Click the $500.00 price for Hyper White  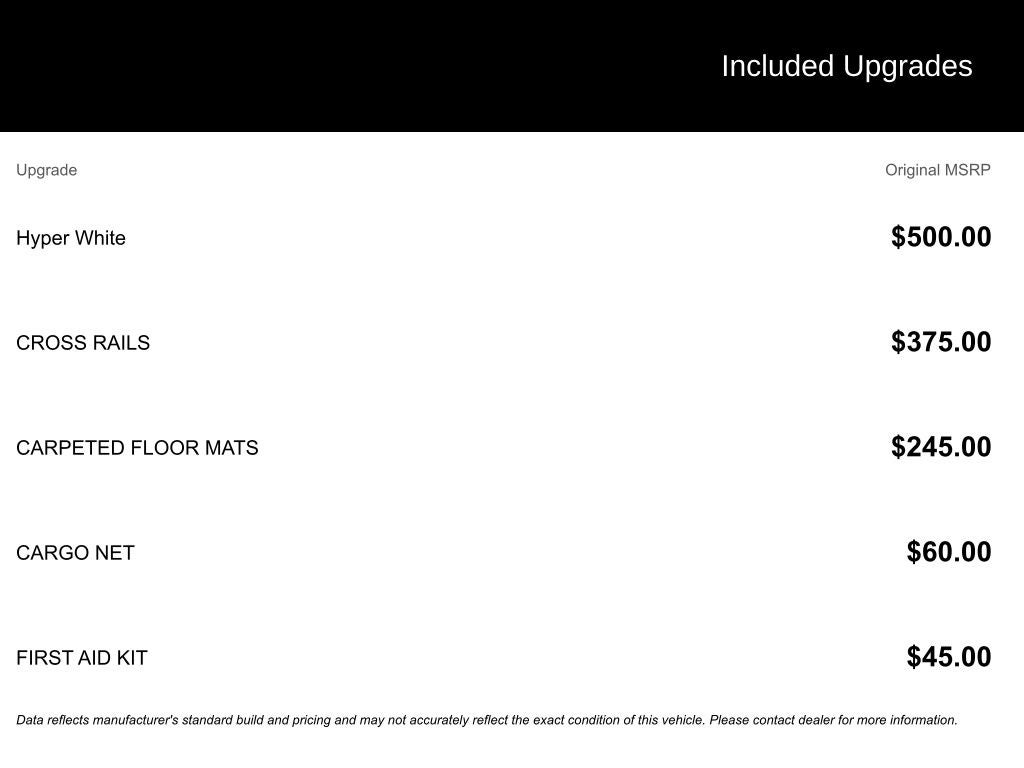point(941,237)
